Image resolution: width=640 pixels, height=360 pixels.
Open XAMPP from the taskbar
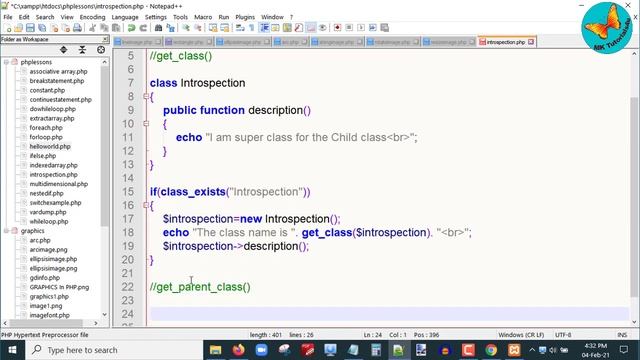[514, 350]
